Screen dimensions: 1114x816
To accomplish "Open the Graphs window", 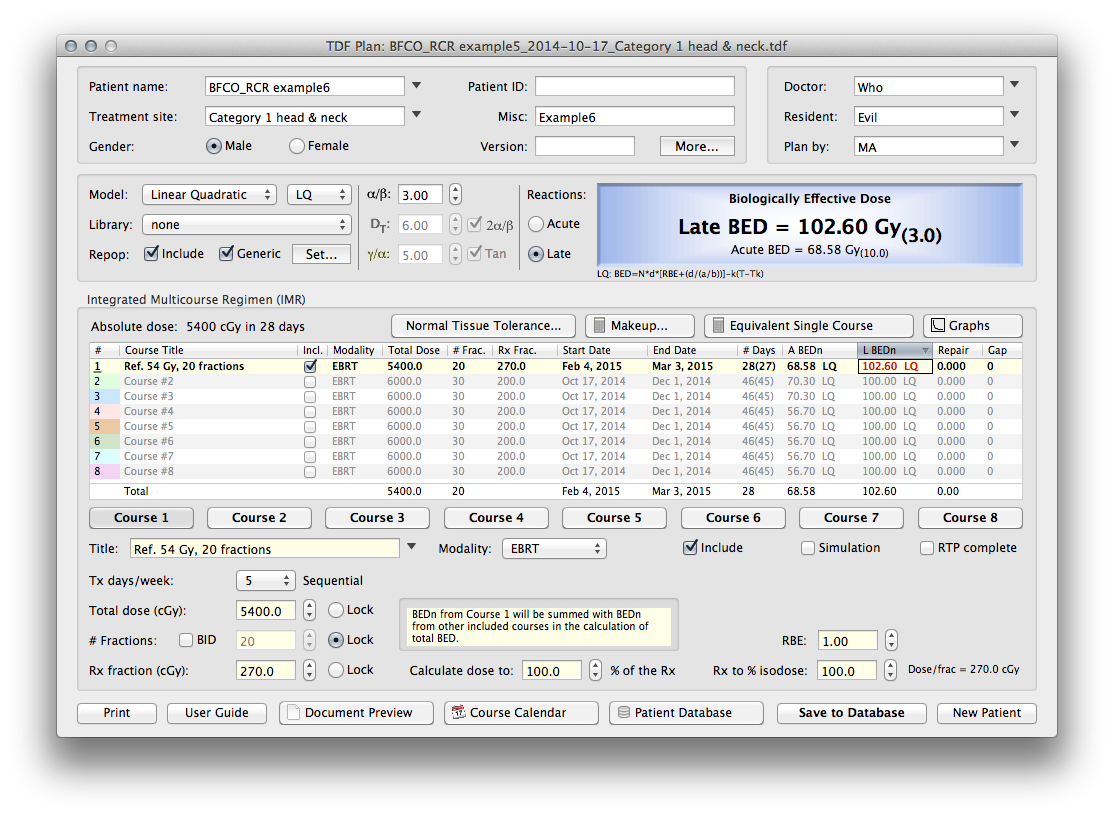I will click(972, 326).
